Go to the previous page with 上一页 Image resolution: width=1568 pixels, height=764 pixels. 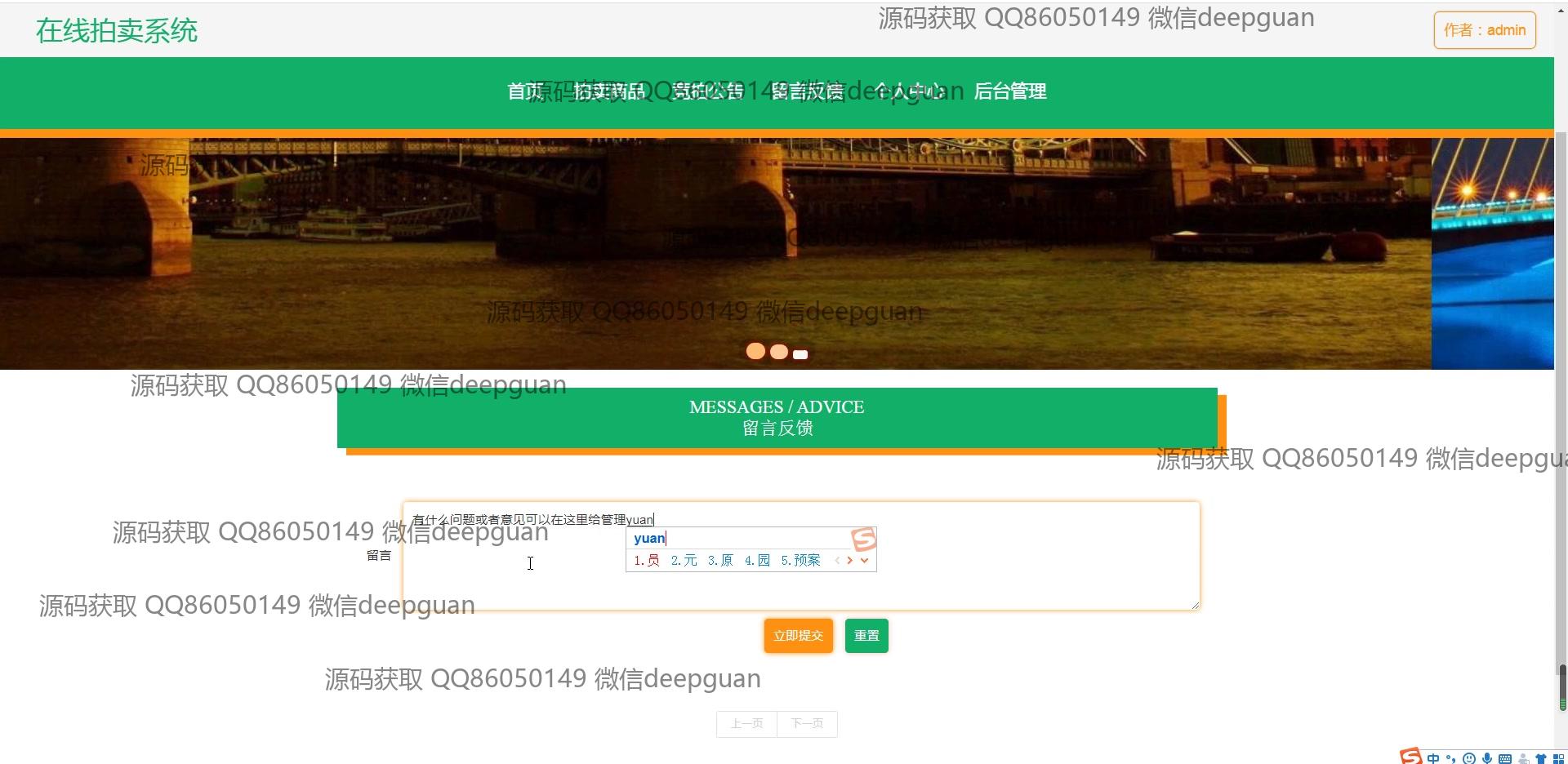coord(746,724)
